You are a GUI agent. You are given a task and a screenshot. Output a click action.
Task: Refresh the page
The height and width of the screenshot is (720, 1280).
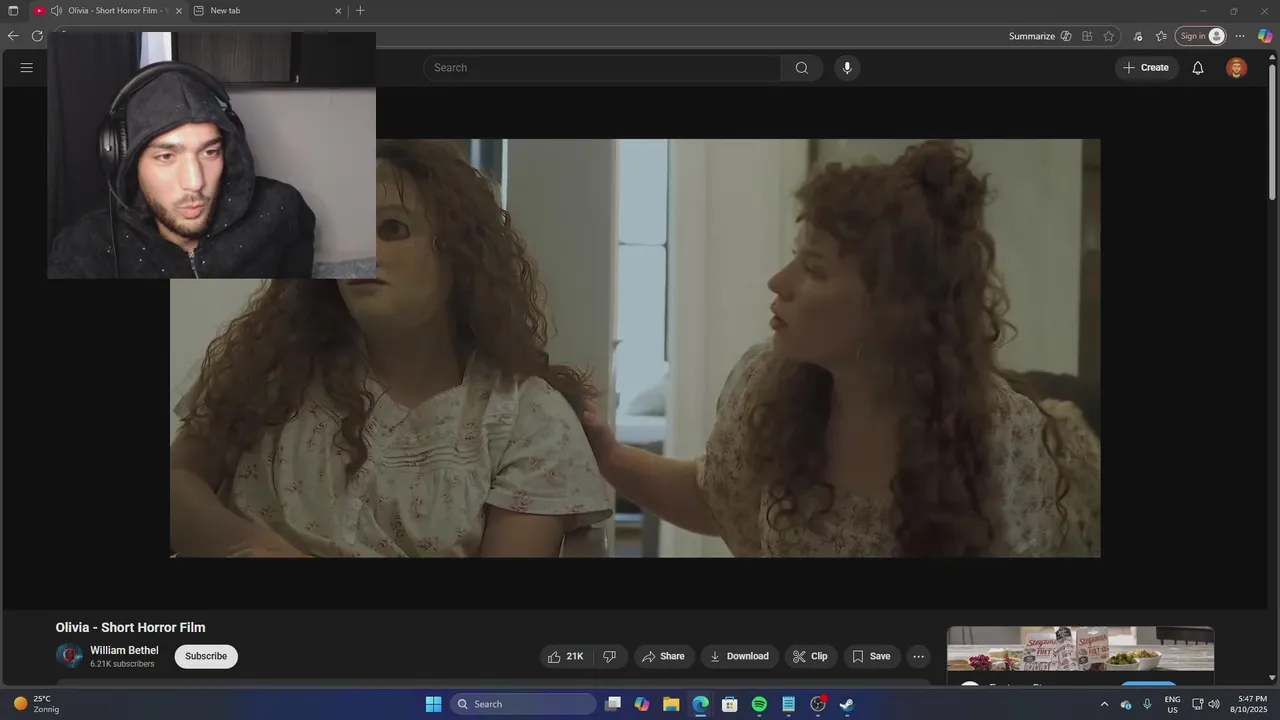tap(37, 36)
